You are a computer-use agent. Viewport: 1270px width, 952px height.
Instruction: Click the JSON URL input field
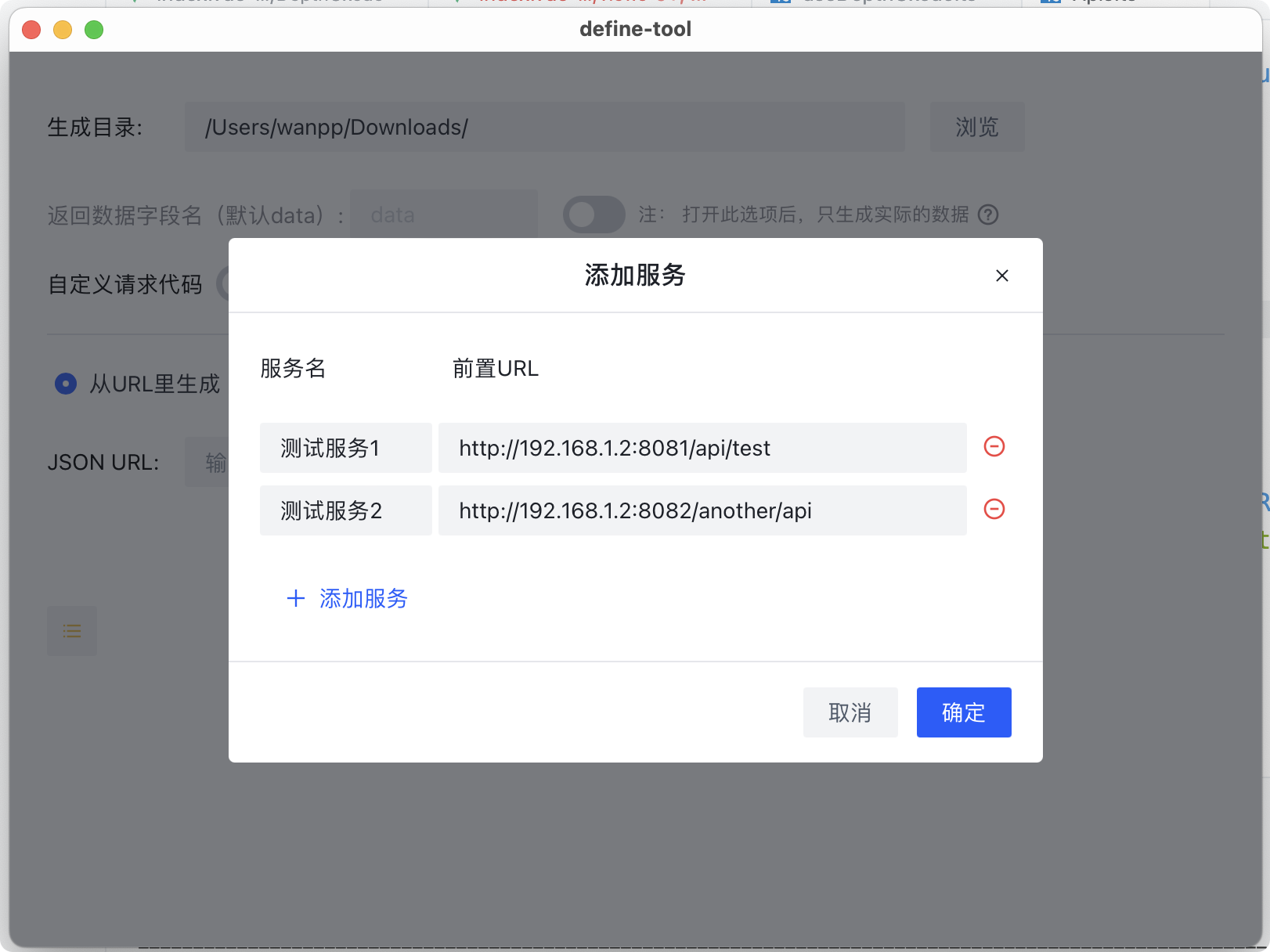(x=207, y=462)
